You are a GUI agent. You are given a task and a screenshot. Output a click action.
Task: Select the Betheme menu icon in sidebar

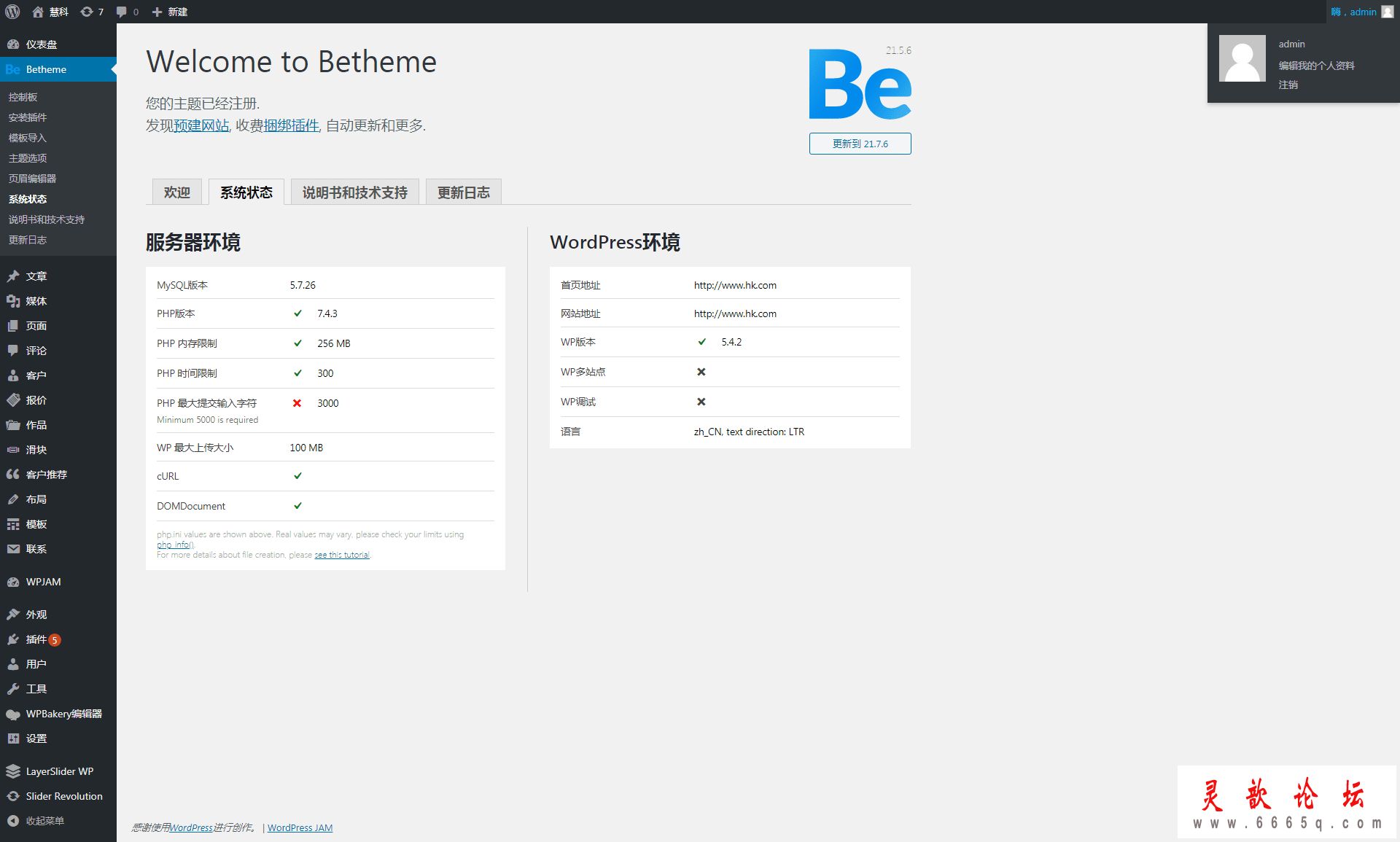point(13,69)
